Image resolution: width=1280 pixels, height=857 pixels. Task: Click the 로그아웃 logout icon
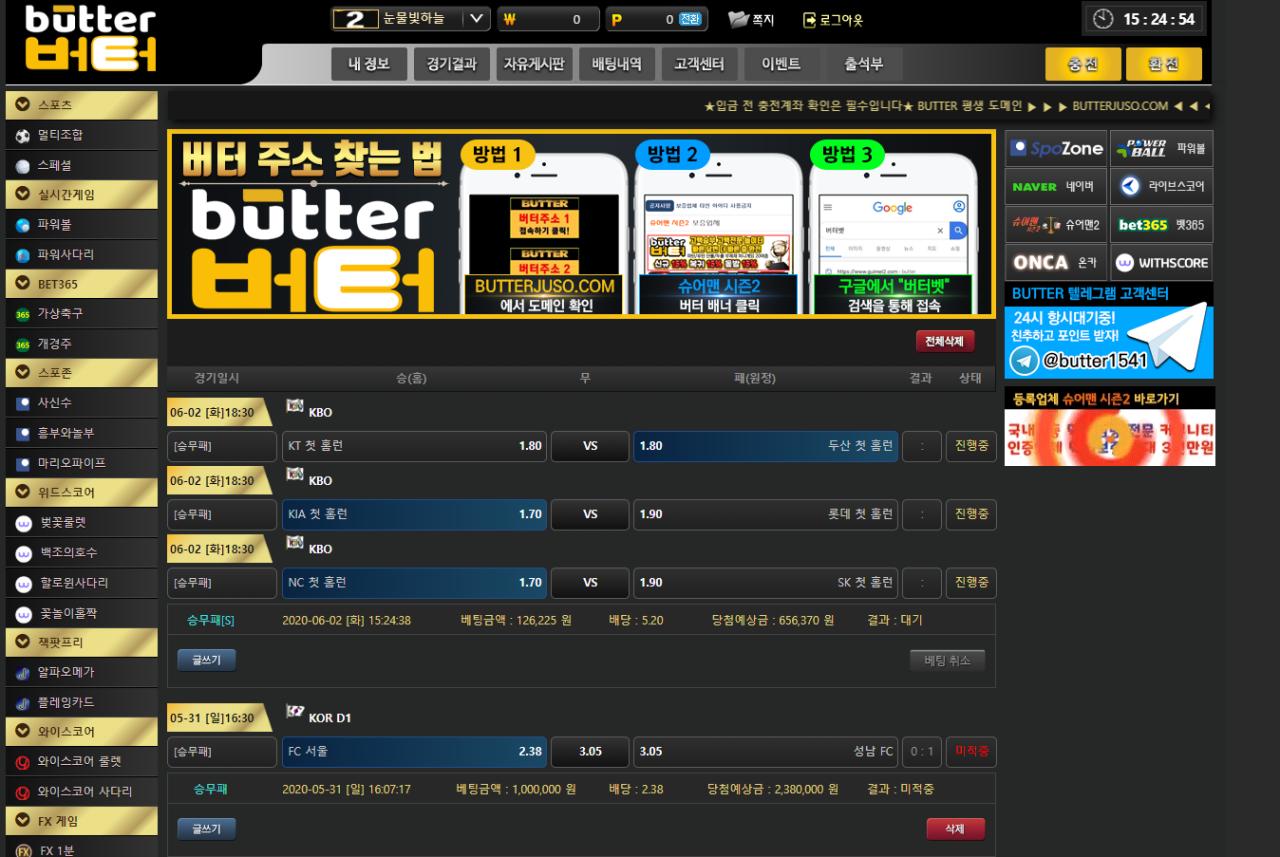pyautogui.click(x=809, y=19)
